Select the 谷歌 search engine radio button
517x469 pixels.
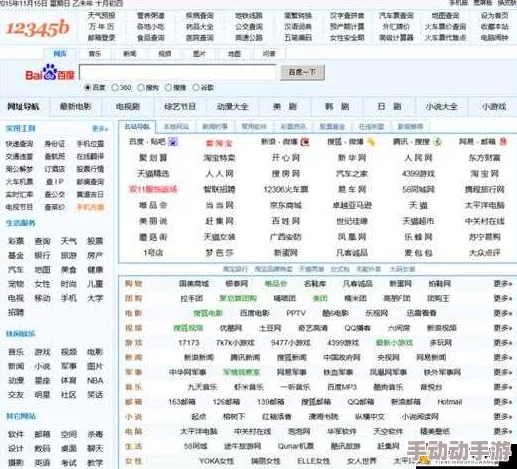196,87
